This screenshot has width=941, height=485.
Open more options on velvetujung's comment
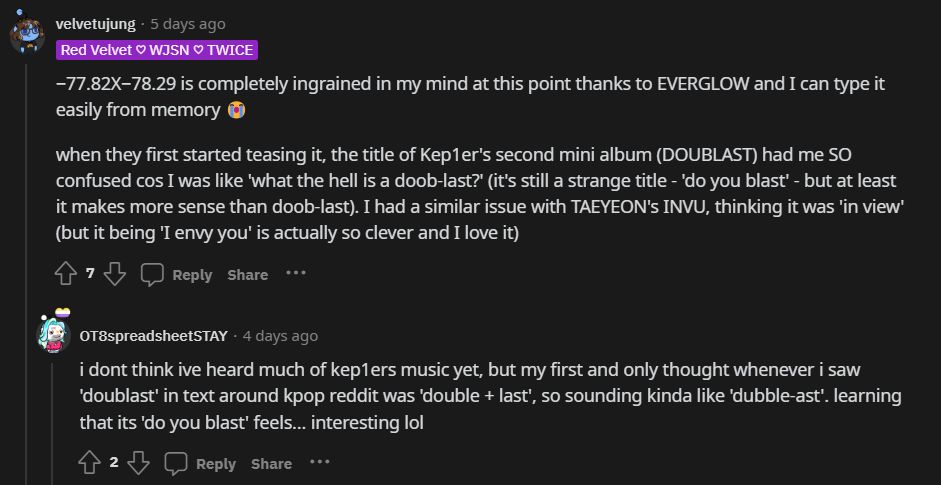[296, 273]
